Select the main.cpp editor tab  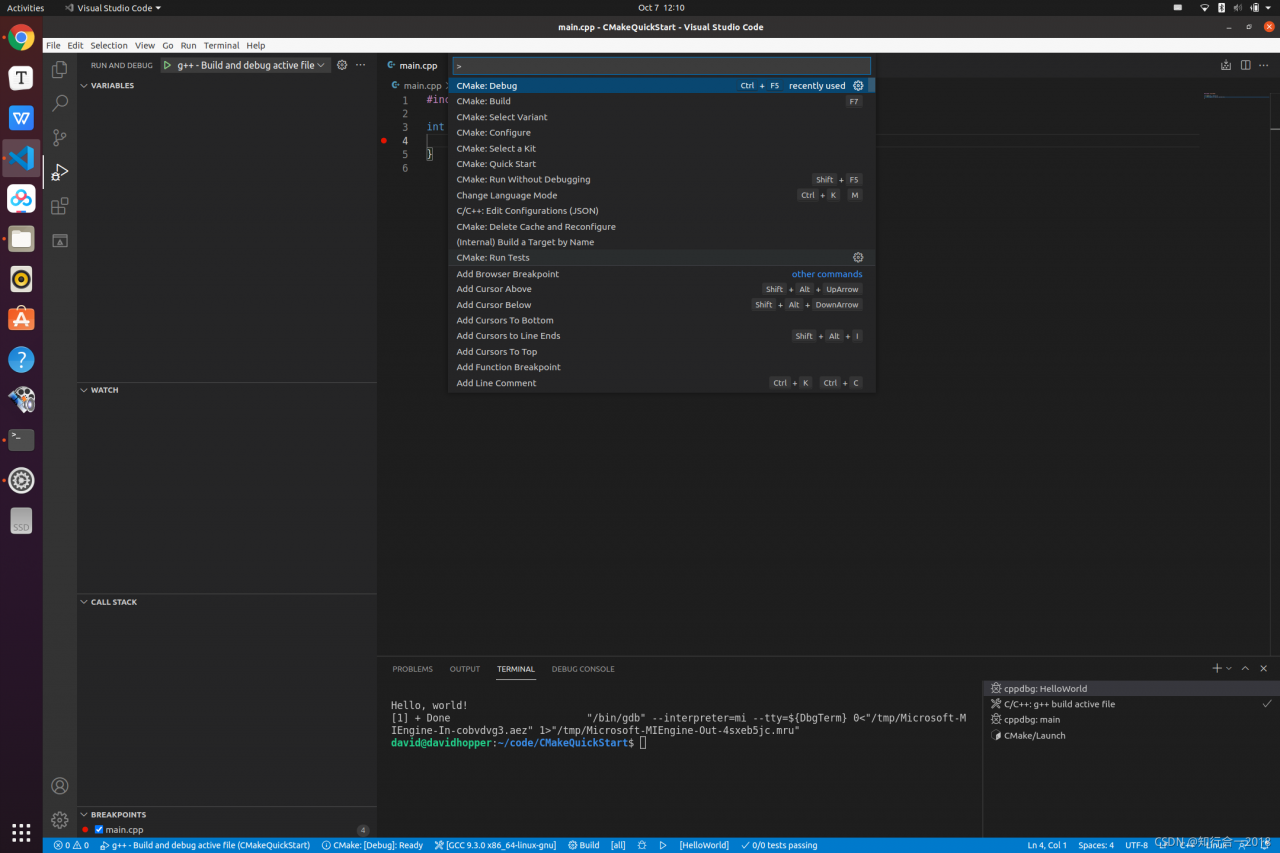click(412, 65)
